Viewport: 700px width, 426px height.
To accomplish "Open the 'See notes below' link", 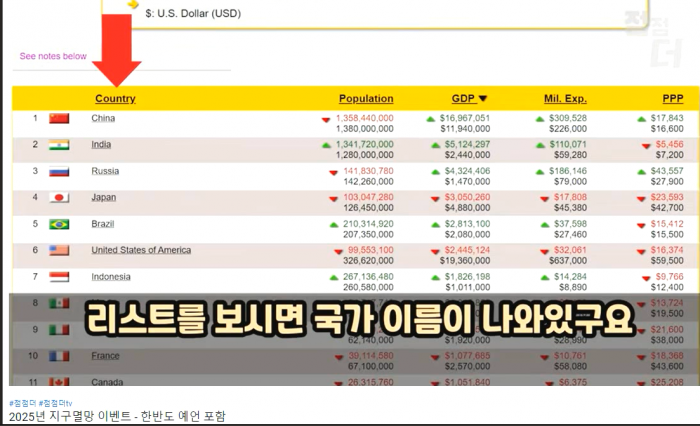I will (53, 56).
